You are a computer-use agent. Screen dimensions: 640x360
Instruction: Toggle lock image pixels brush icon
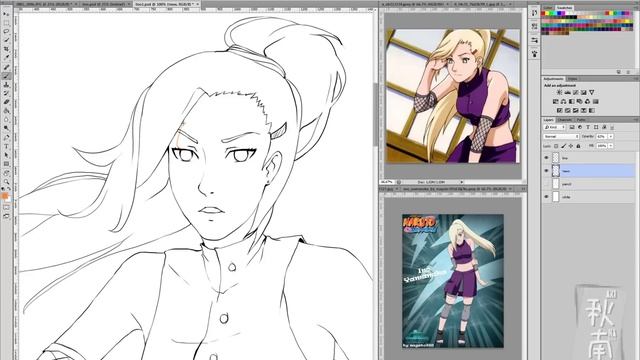pyautogui.click(x=564, y=146)
